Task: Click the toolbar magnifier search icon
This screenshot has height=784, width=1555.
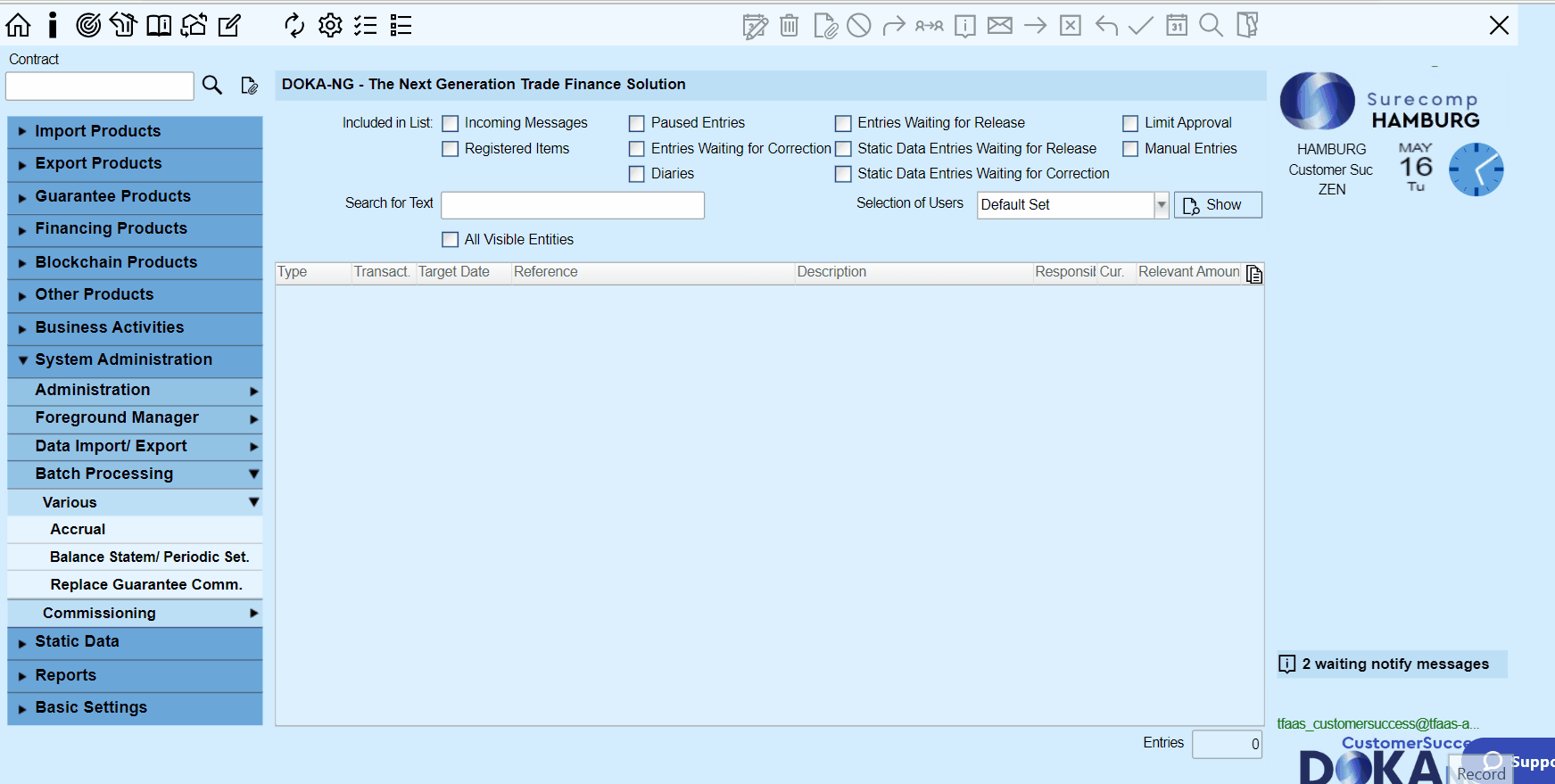Action: pos(1211,25)
